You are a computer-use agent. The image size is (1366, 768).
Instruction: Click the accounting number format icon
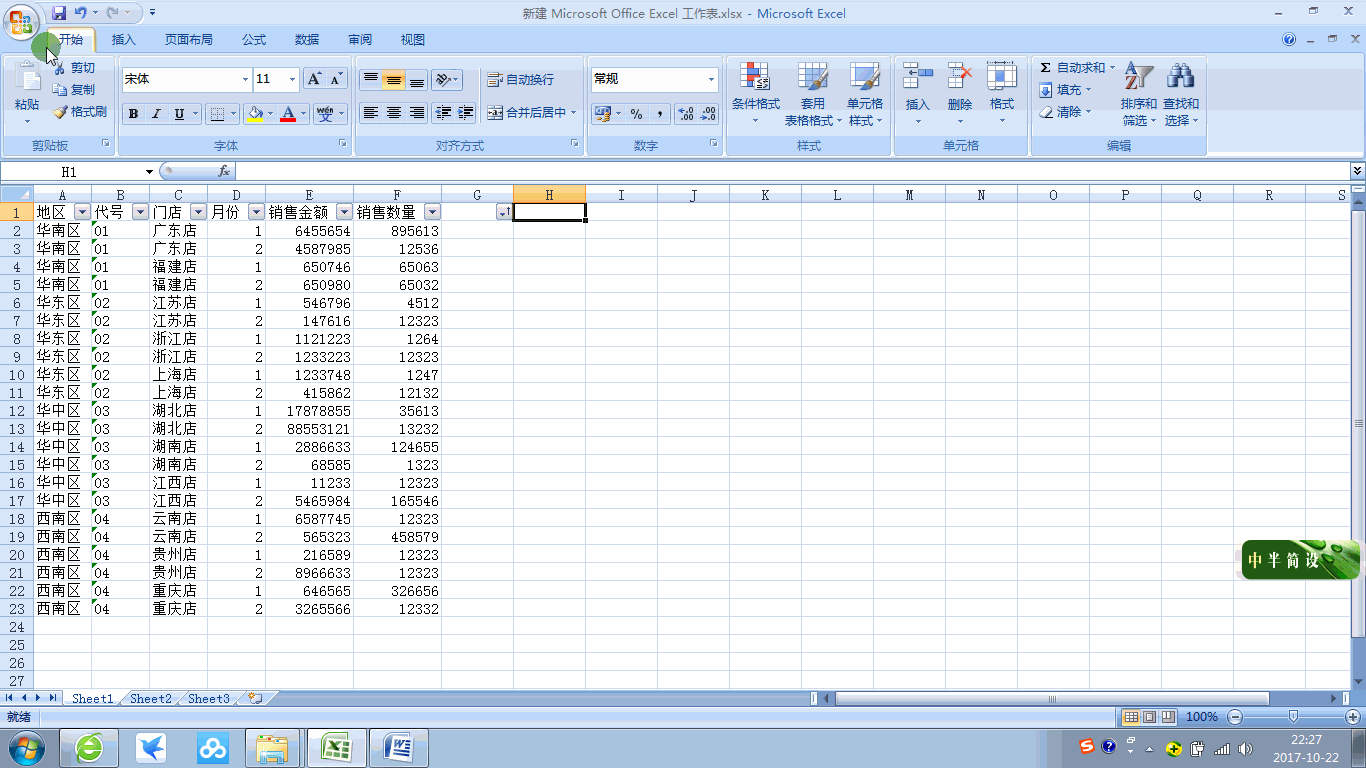click(602, 114)
